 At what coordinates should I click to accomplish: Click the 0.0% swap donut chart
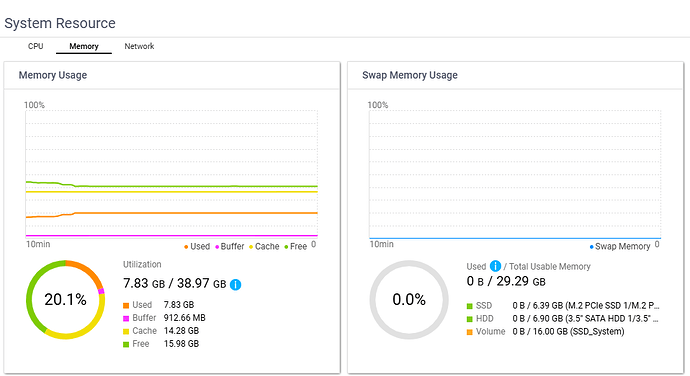(409, 299)
